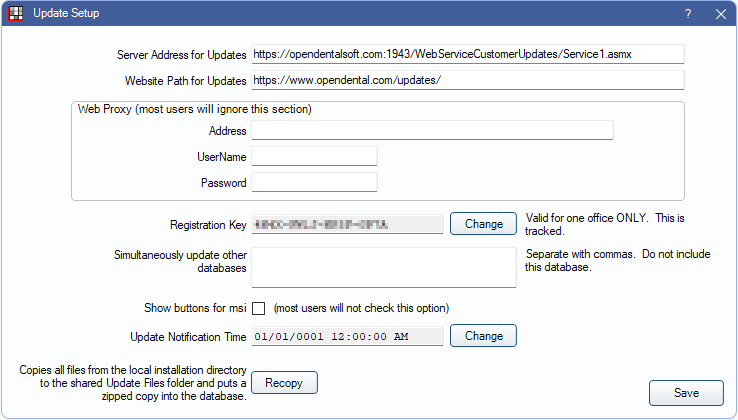The width and height of the screenshot is (738, 420).
Task: Focus the Website Path for Updates field
Action: point(467,79)
